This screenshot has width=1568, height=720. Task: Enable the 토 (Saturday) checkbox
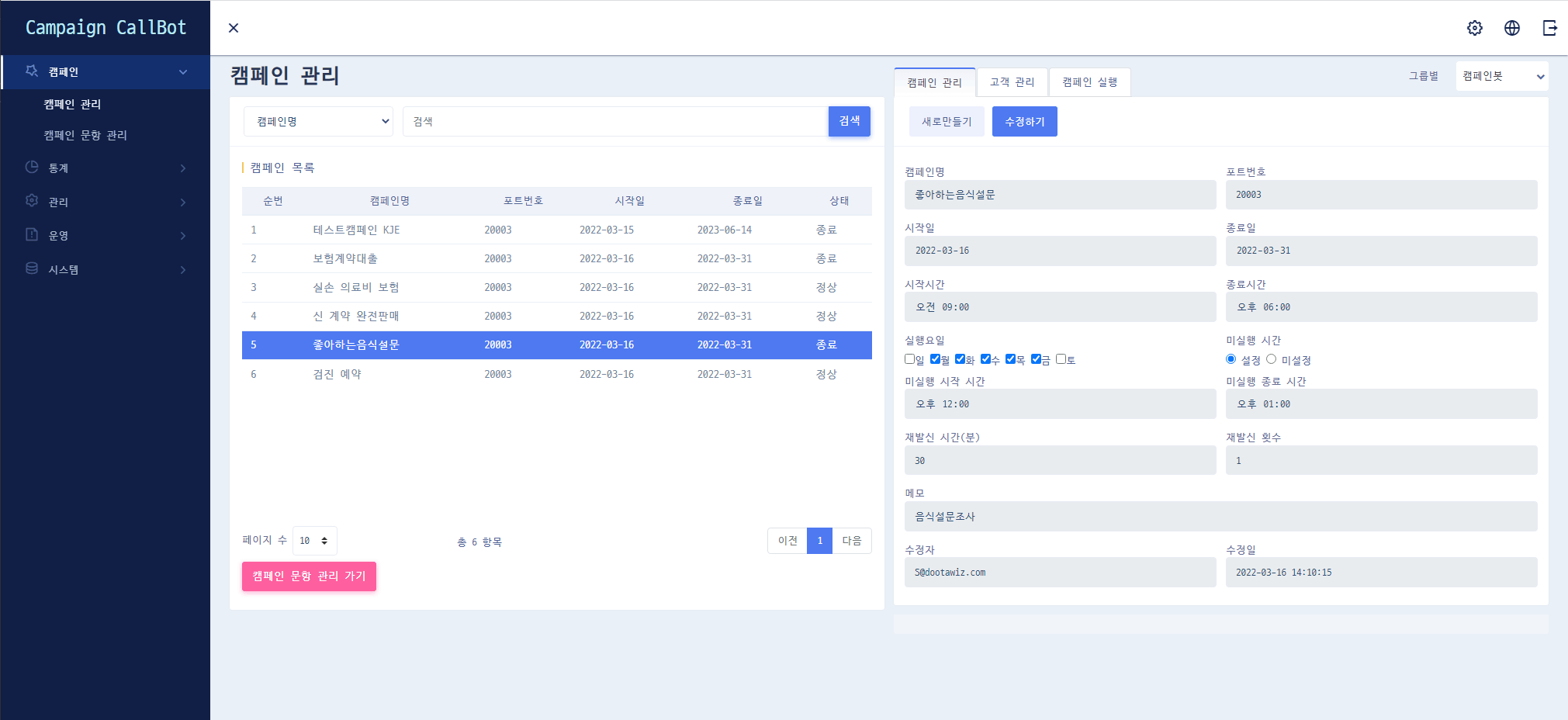click(x=1061, y=359)
